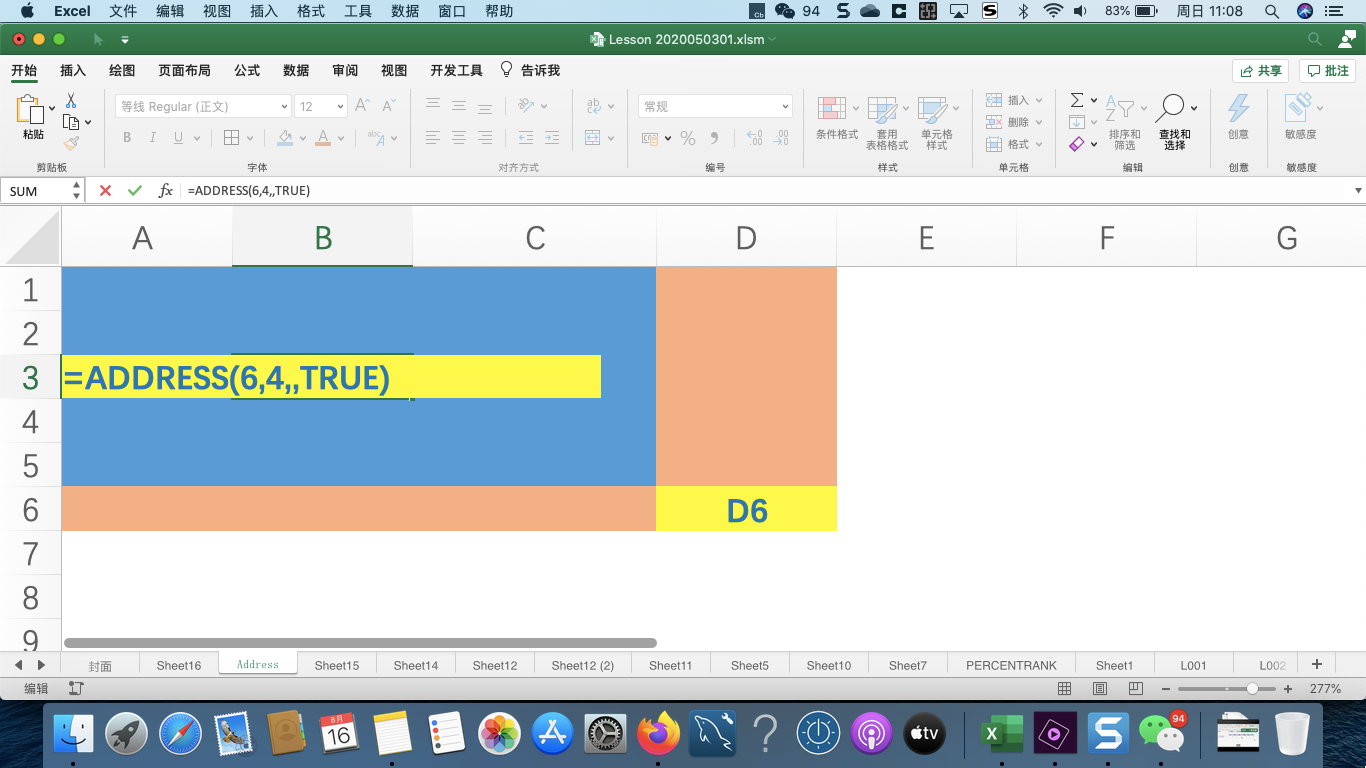The width and height of the screenshot is (1366, 768).
Task: Toggle right text alignment
Action: click(x=485, y=138)
